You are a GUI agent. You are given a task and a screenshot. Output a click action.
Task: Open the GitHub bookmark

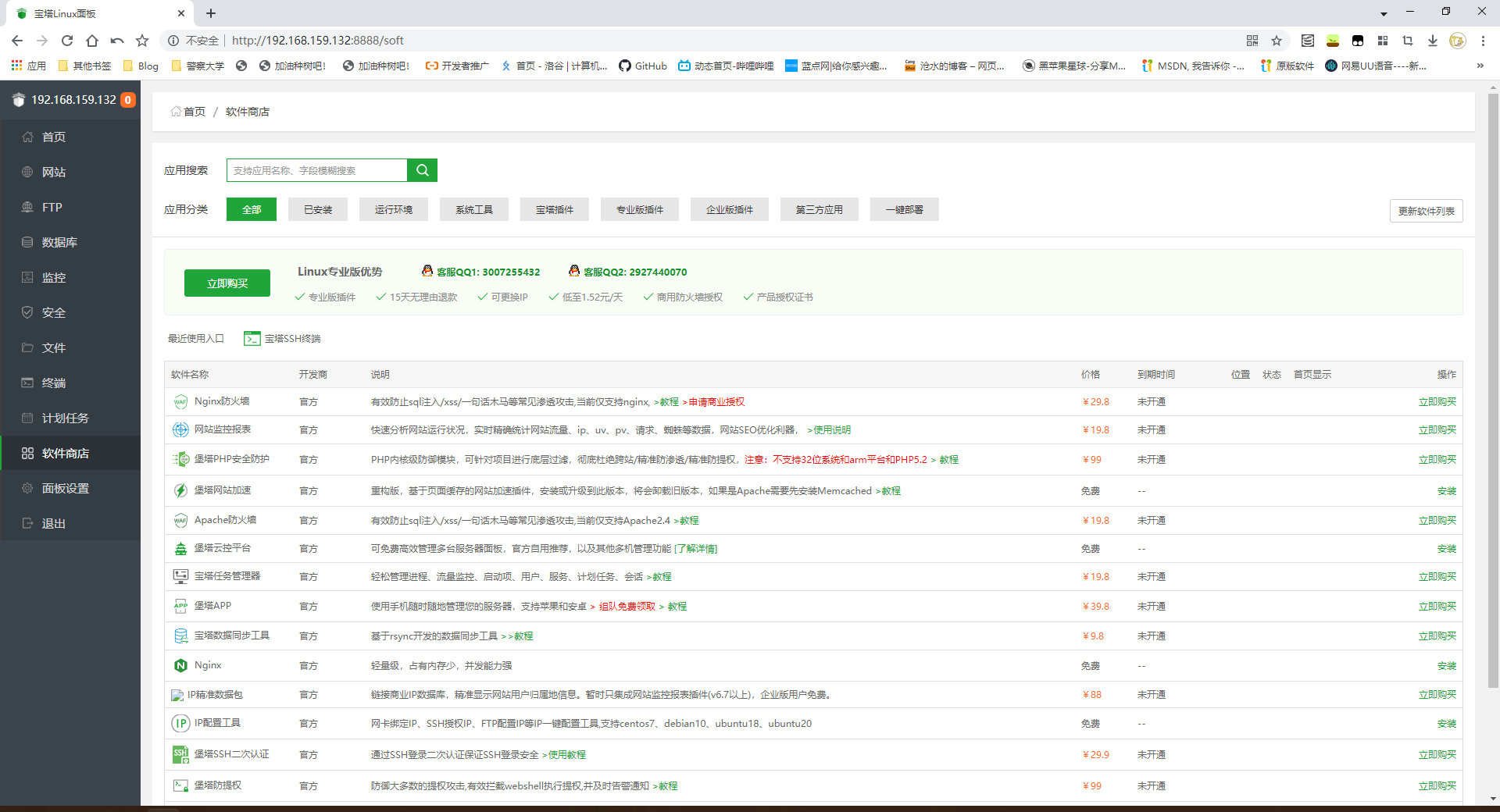642,66
